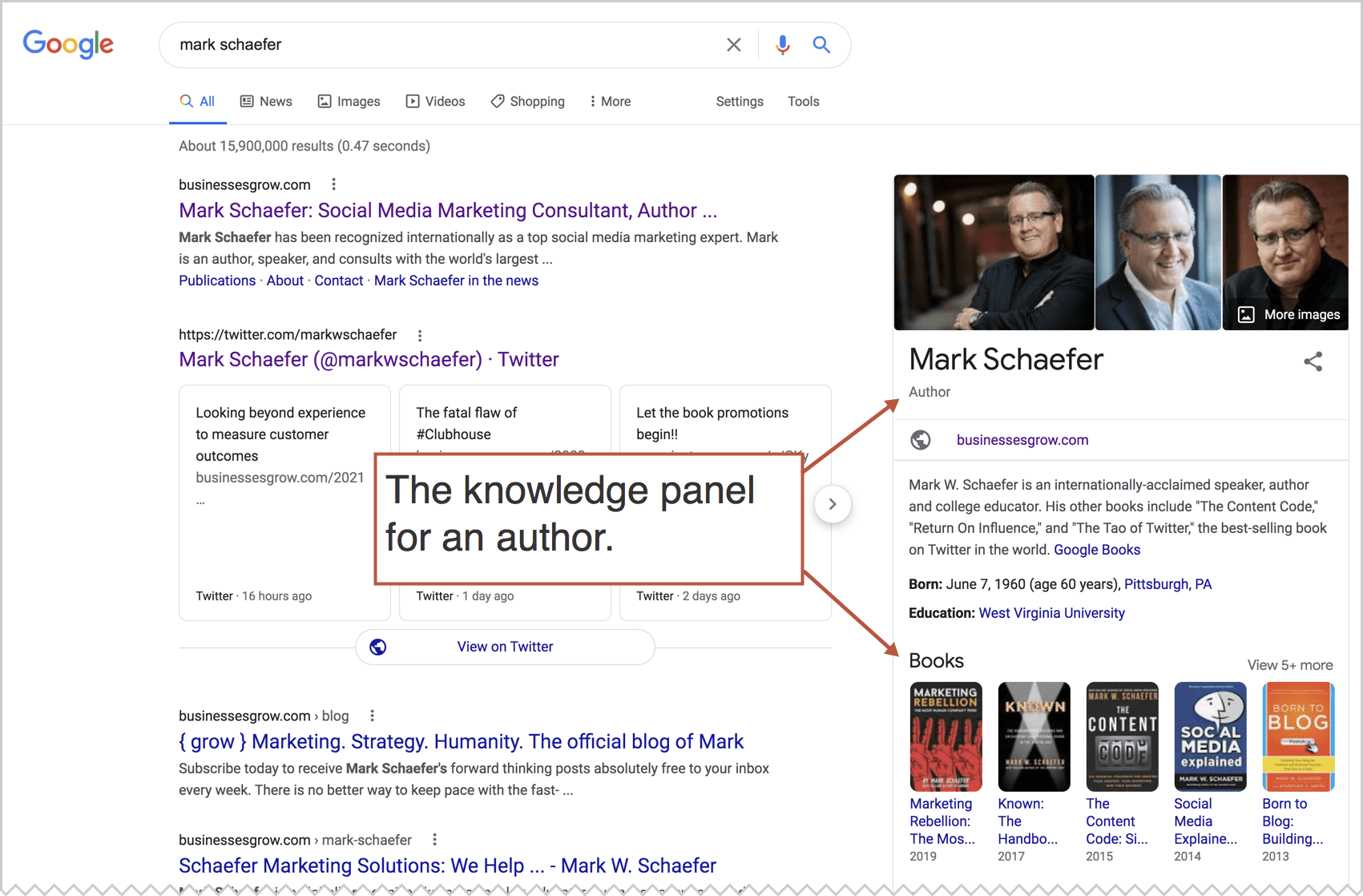The image size is (1363, 896).
Task: Open options menu for businessesgrow.com result
Action: [x=334, y=184]
